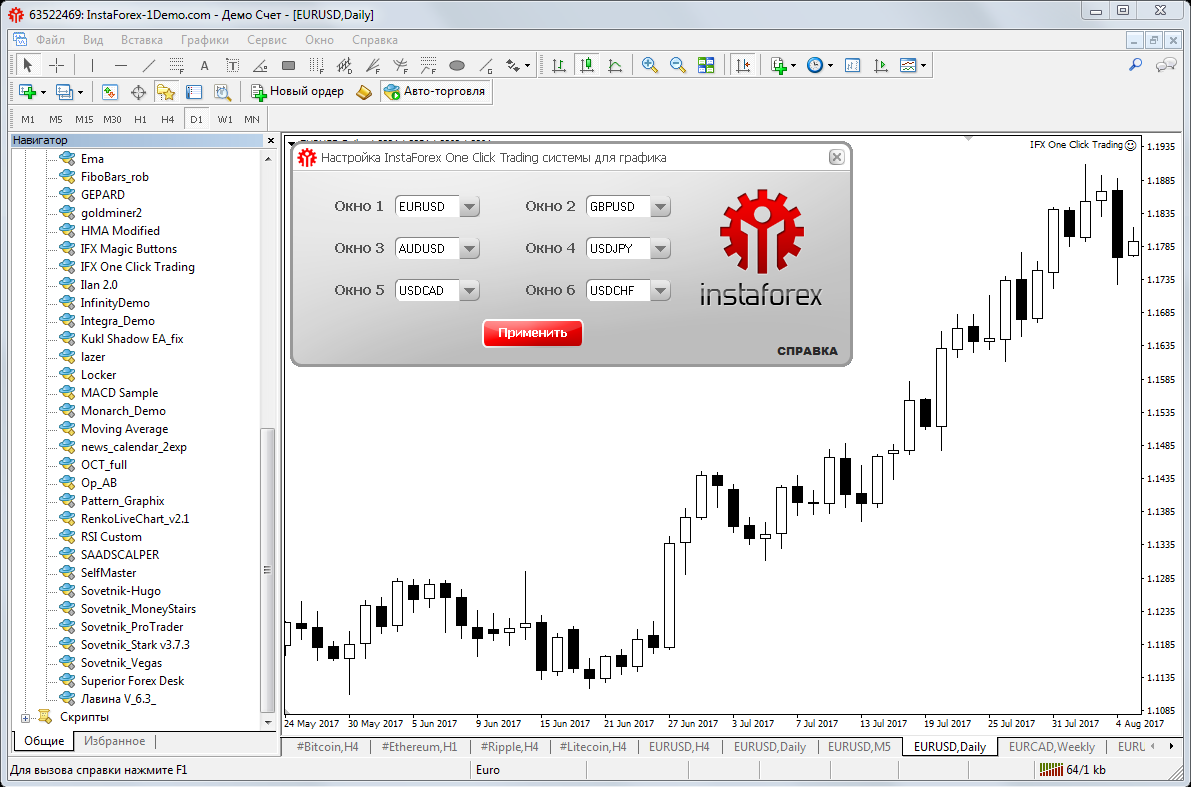Open Окно 4 USDJPY dropdown
The image size is (1191, 787).
pos(661,248)
